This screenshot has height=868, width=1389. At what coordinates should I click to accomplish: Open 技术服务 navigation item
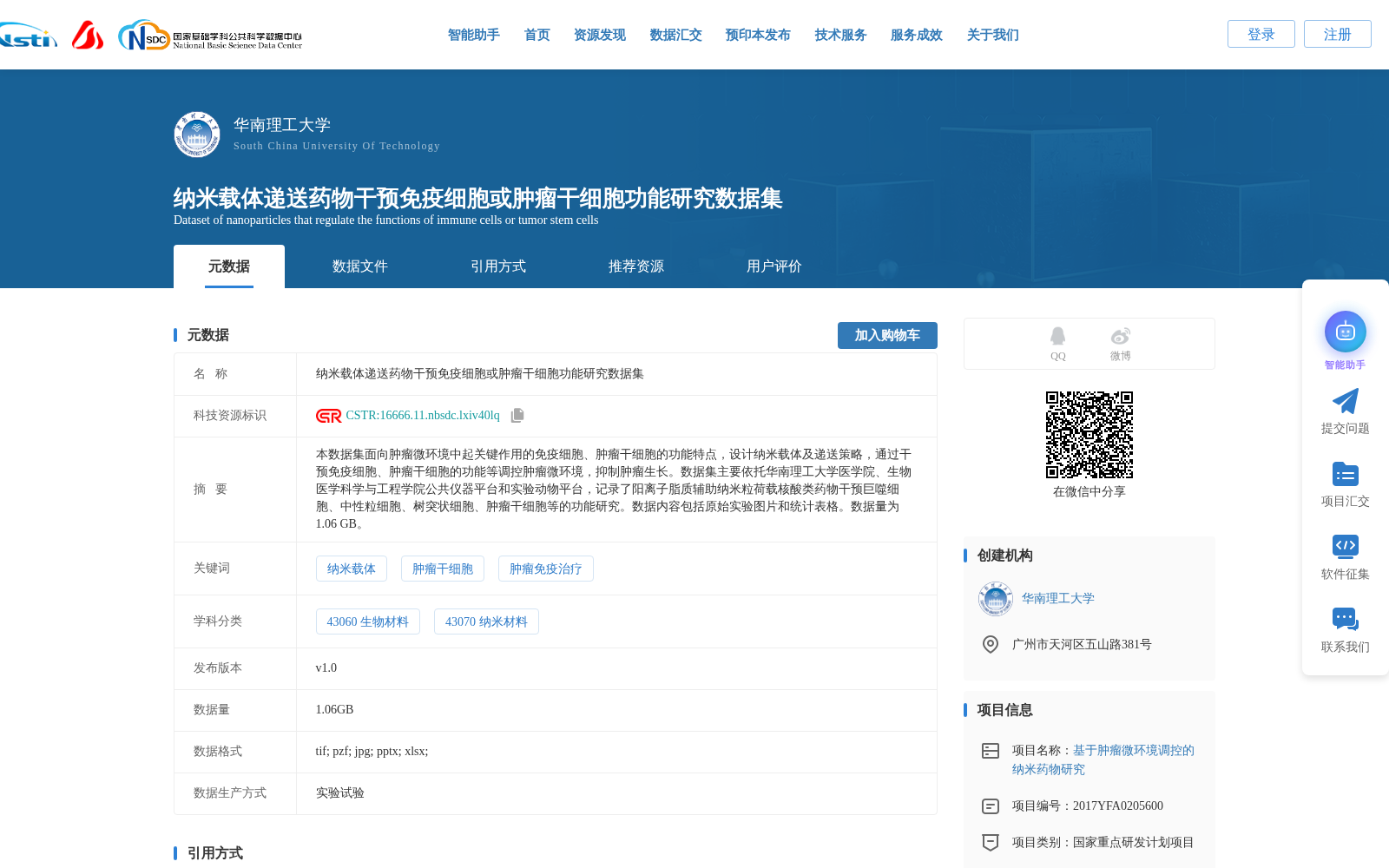coord(841,35)
